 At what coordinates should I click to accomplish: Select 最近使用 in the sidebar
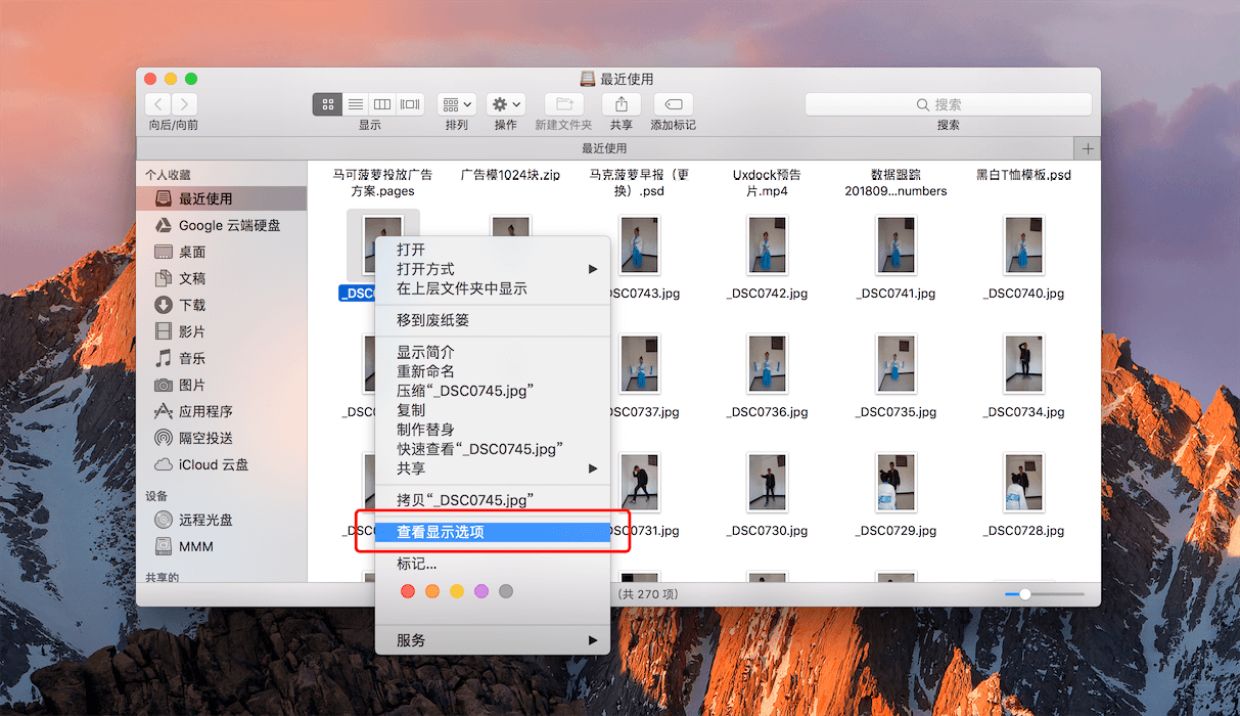(x=222, y=198)
